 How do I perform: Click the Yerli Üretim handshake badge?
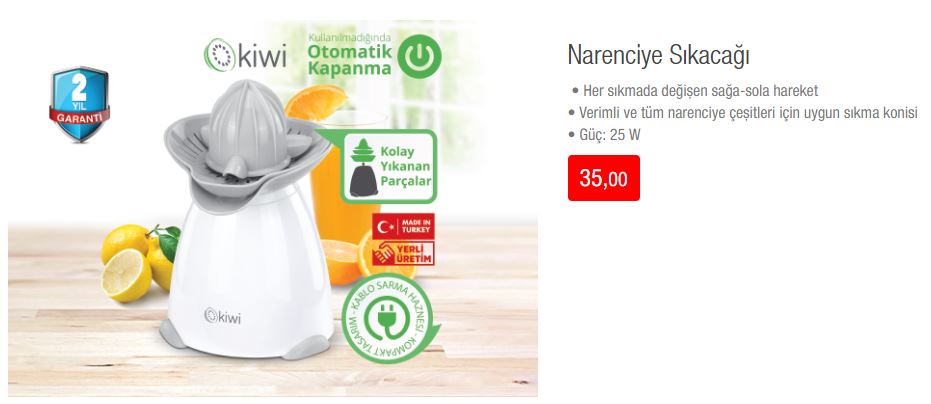[x=403, y=253]
